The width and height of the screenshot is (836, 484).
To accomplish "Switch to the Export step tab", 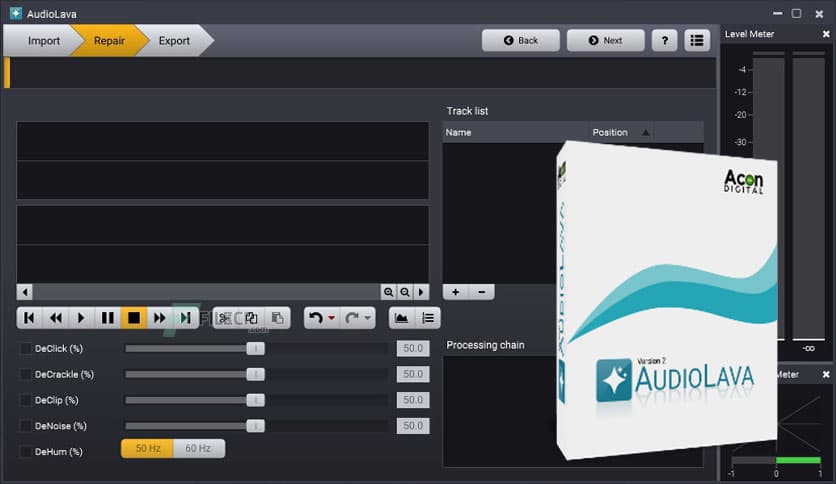I will (x=174, y=41).
